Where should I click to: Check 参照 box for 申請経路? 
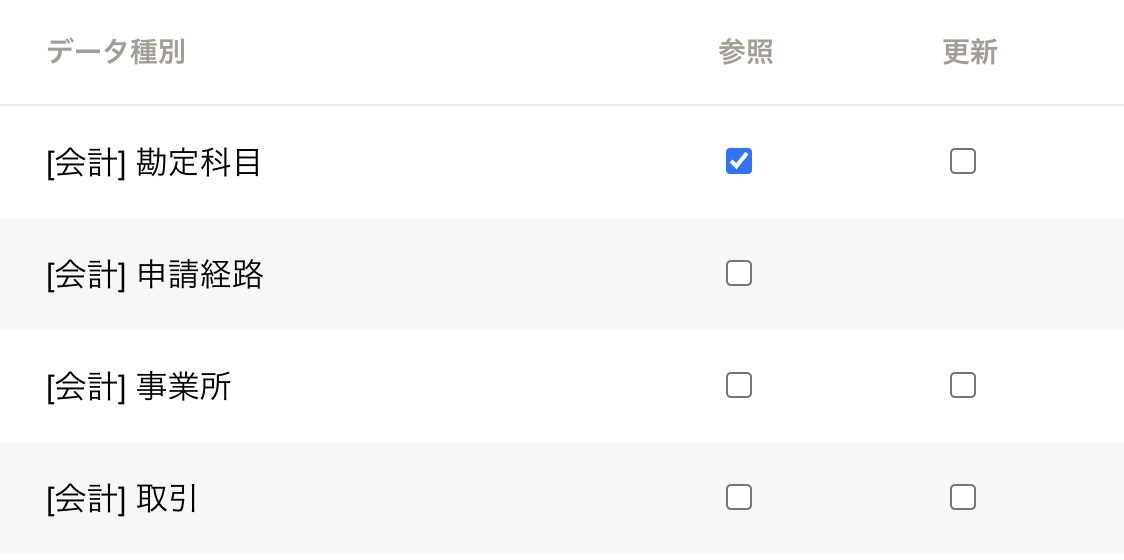[739, 273]
